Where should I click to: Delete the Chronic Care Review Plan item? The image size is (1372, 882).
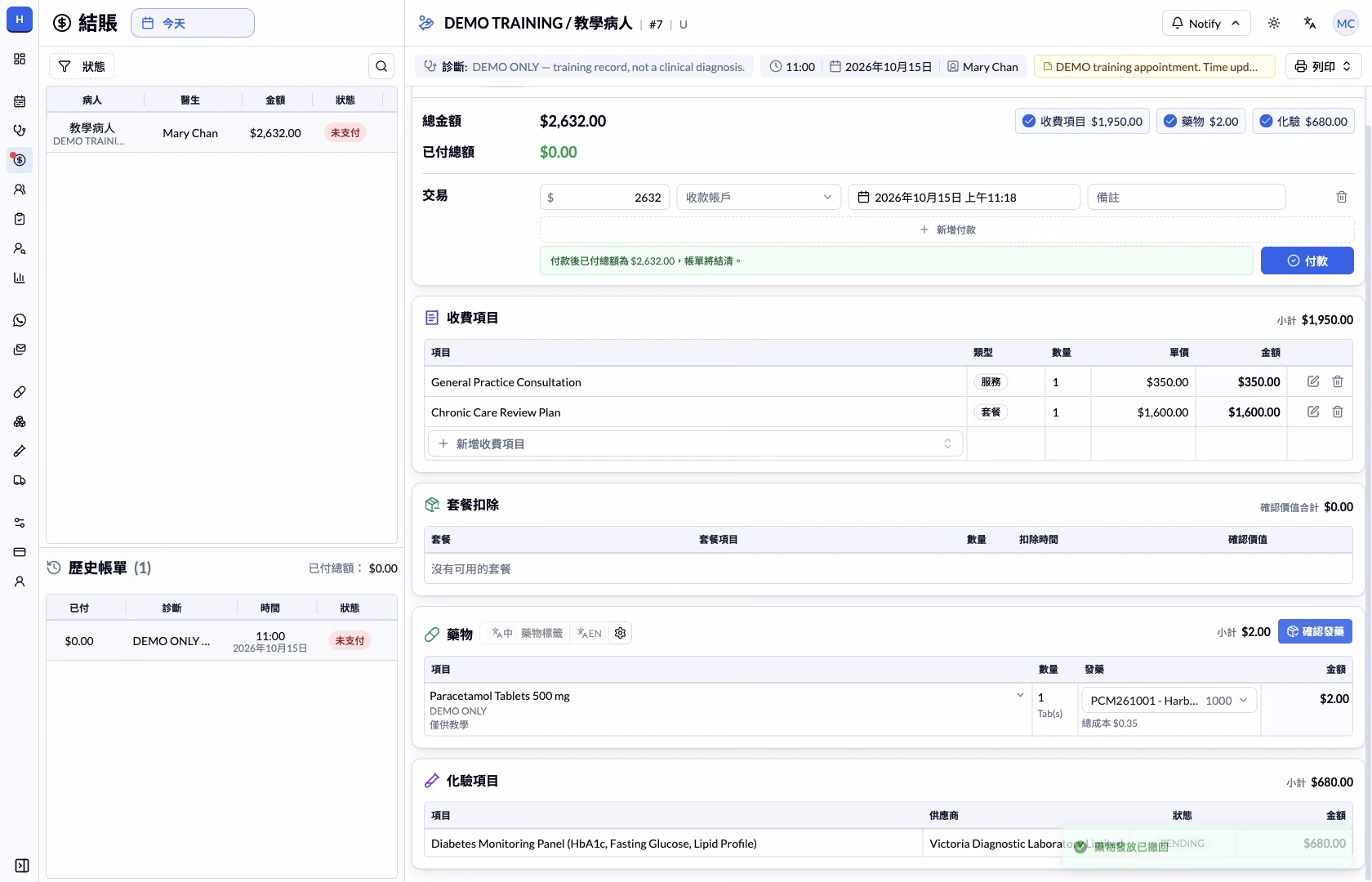click(x=1338, y=412)
